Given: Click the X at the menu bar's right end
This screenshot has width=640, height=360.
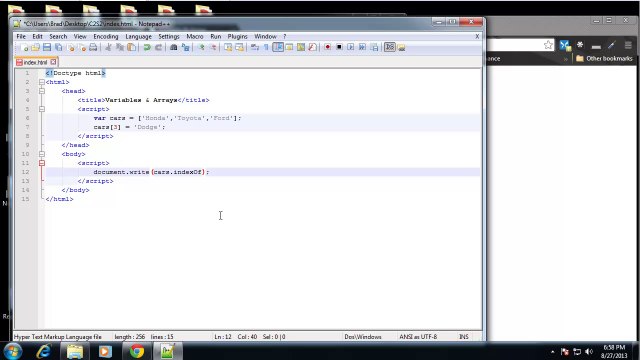Looking at the screenshot, I should [477, 36].
